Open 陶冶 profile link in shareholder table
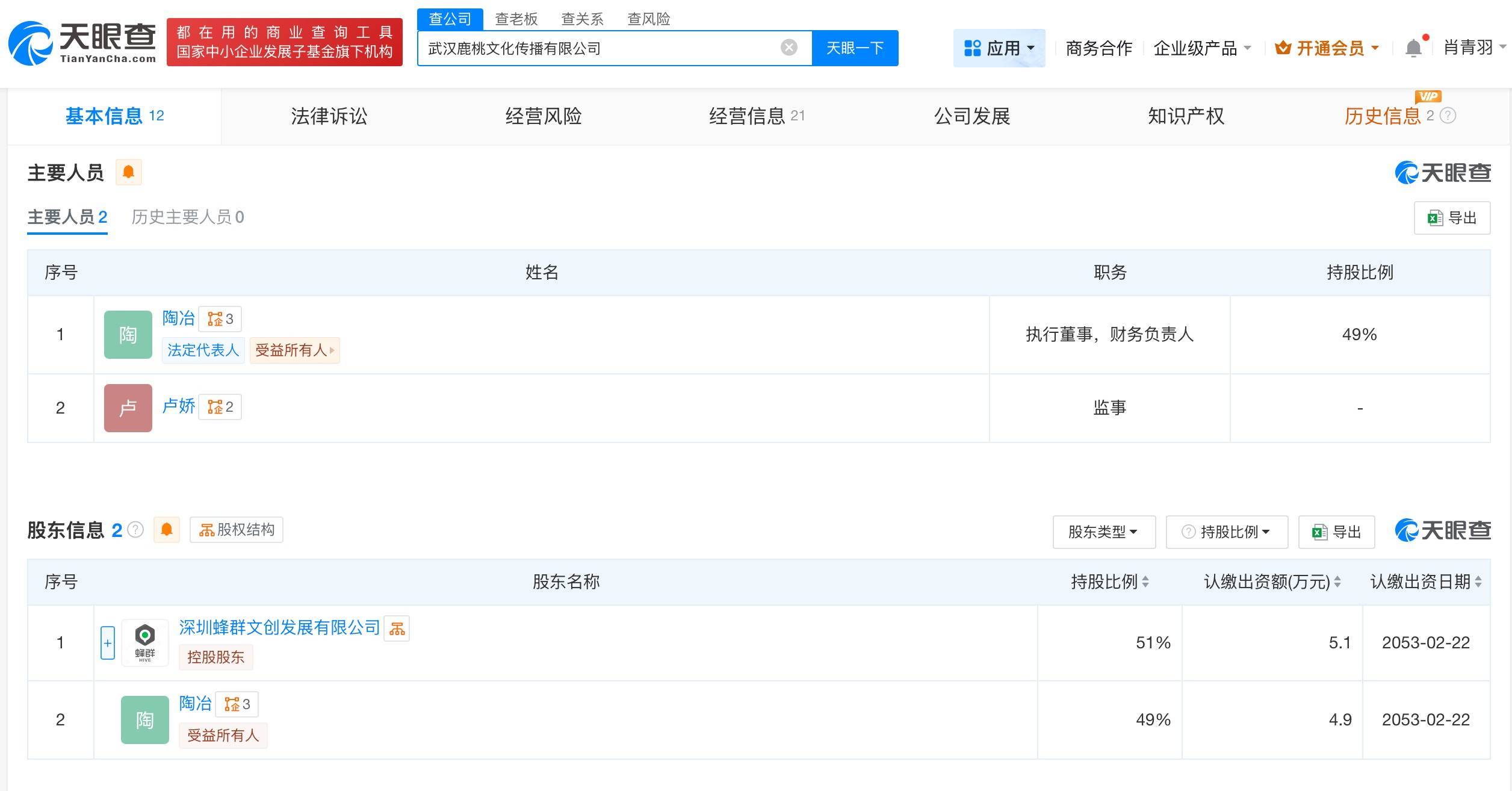The width and height of the screenshot is (1512, 791). (x=196, y=704)
